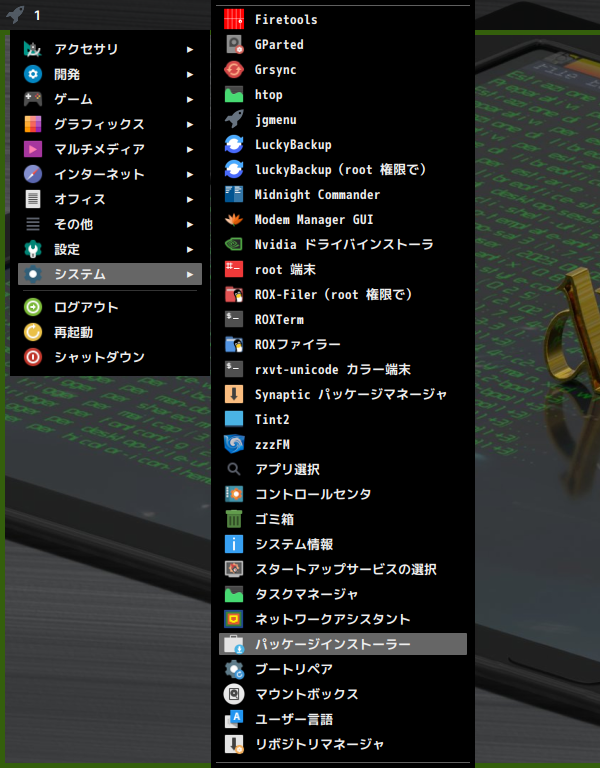Launch luckyBackup (root 権限で)
This screenshot has height=768, width=600.
[343, 169]
